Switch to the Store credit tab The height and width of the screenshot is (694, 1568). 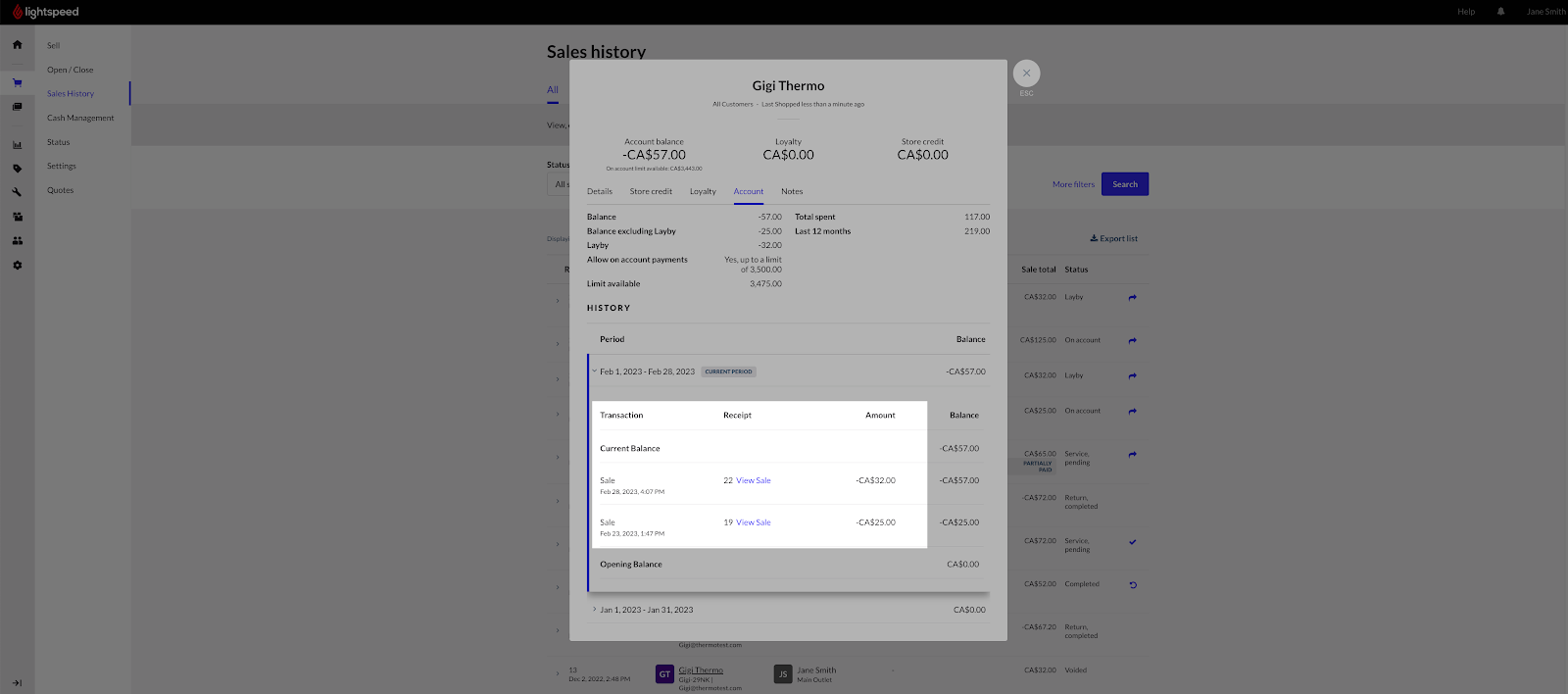(x=651, y=192)
